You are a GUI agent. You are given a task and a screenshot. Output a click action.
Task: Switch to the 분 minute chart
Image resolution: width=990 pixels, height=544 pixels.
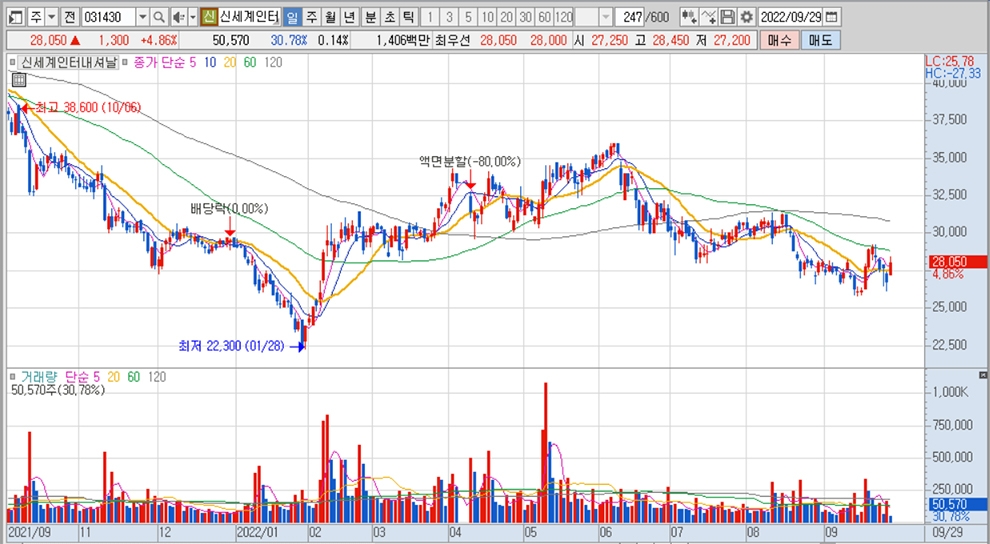pyautogui.click(x=371, y=16)
